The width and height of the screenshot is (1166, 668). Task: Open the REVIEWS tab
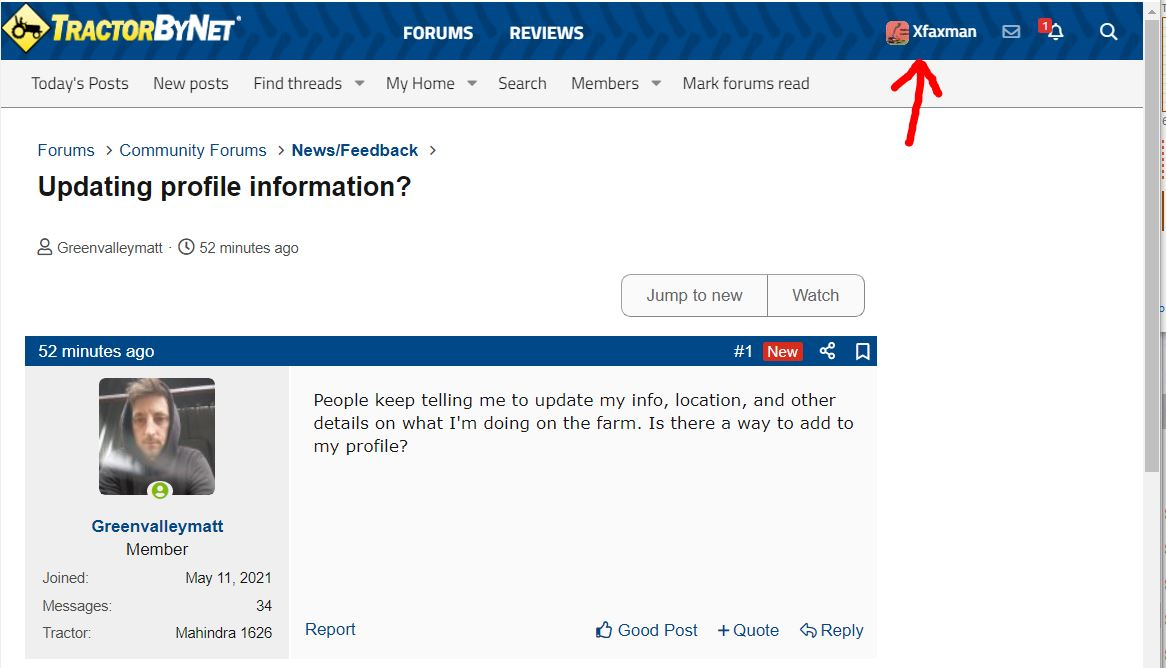(546, 33)
